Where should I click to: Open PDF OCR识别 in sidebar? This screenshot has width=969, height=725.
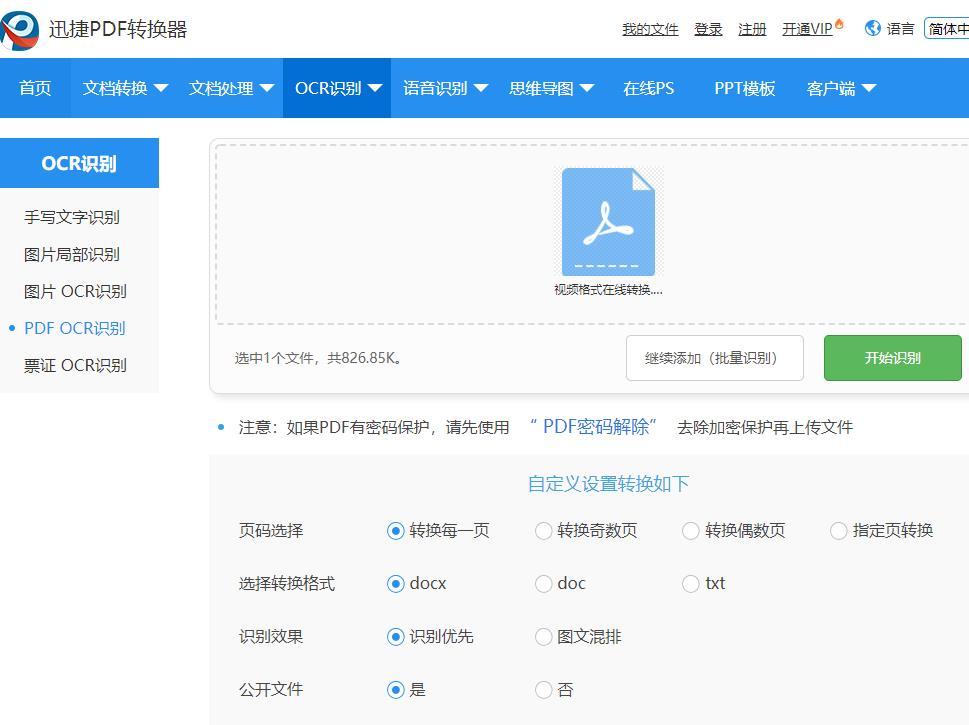(x=75, y=328)
